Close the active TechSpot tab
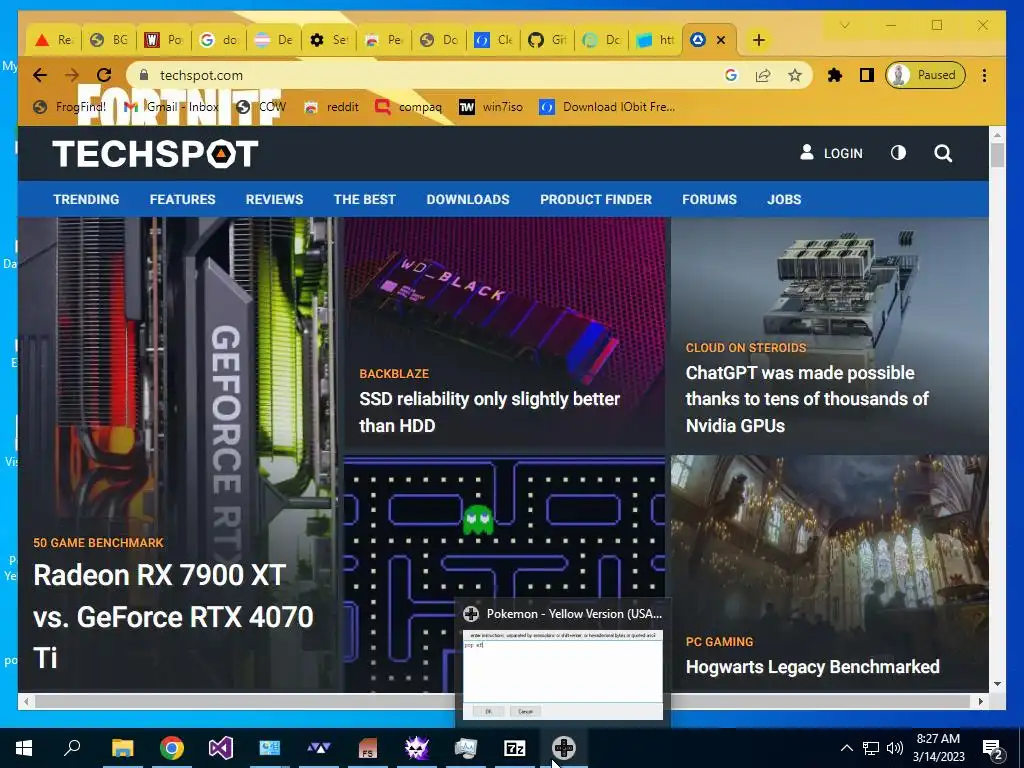The image size is (1024, 768). [x=721, y=40]
